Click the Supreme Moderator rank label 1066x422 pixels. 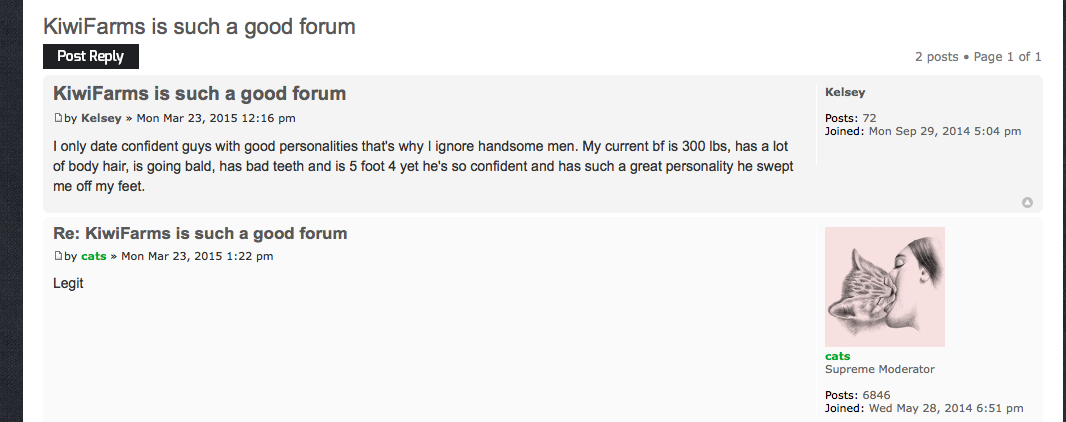pyautogui.click(x=880, y=370)
